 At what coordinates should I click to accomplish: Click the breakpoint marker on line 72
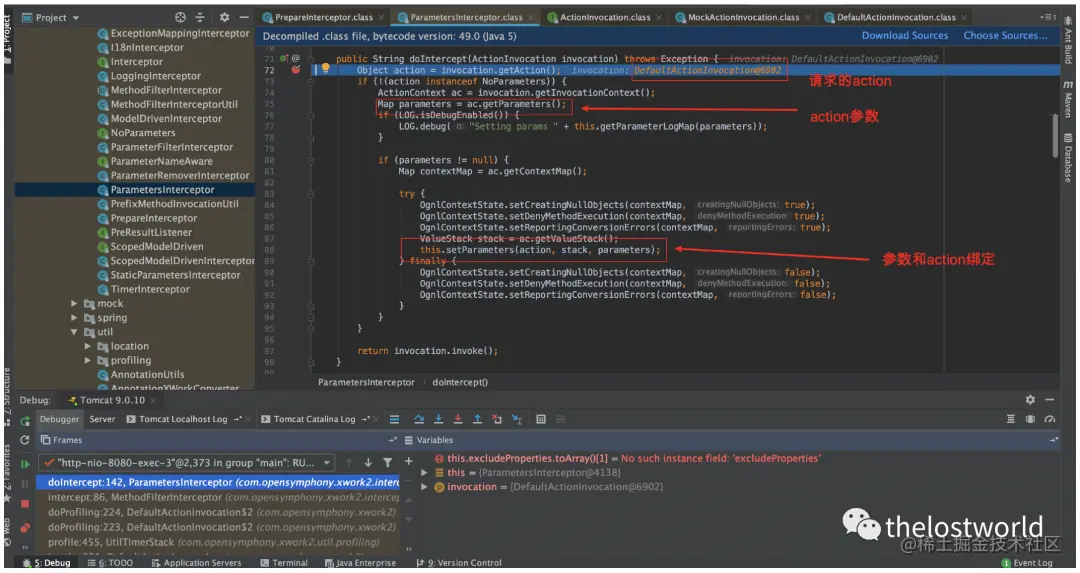pos(295,70)
